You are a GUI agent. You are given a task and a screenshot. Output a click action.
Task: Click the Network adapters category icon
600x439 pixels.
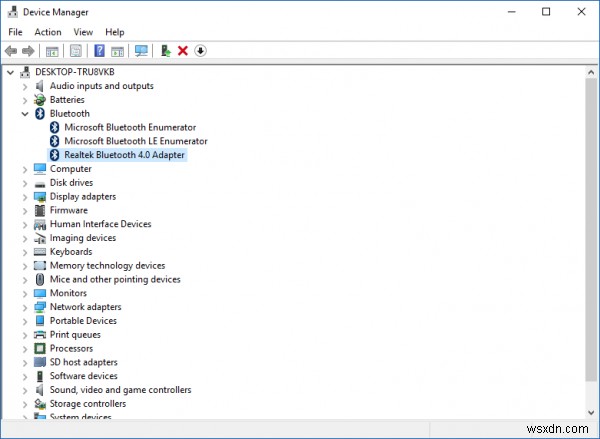click(40, 307)
